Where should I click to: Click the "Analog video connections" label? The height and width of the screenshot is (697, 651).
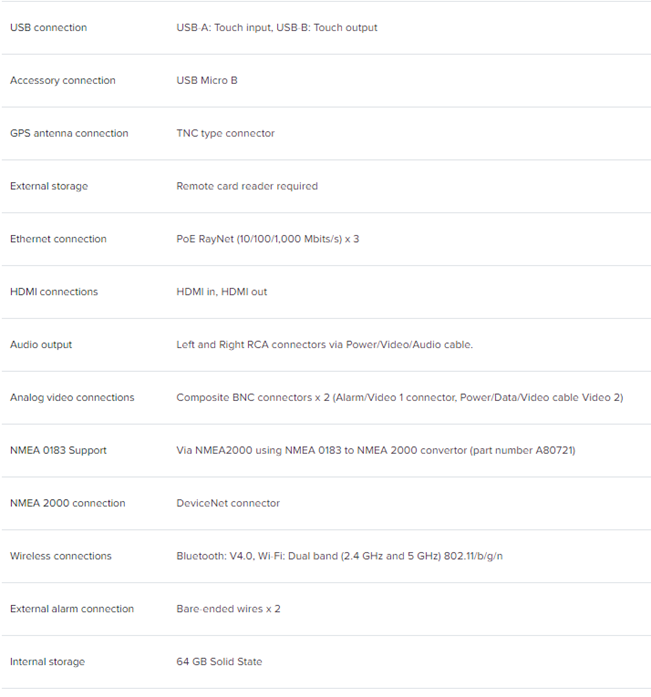pyautogui.click(x=72, y=398)
